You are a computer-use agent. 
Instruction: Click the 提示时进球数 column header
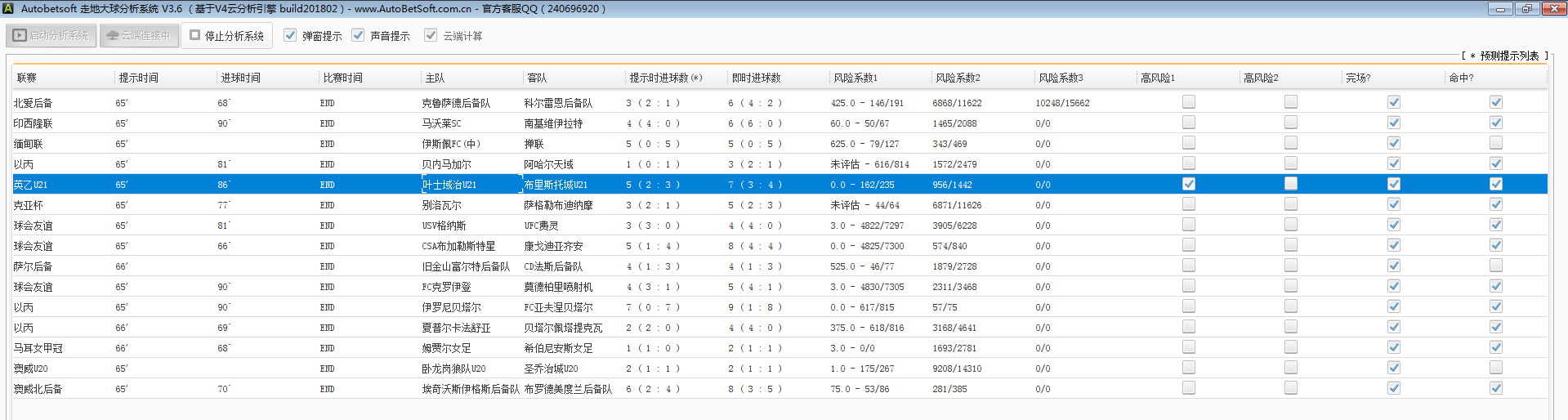pyautogui.click(x=665, y=78)
